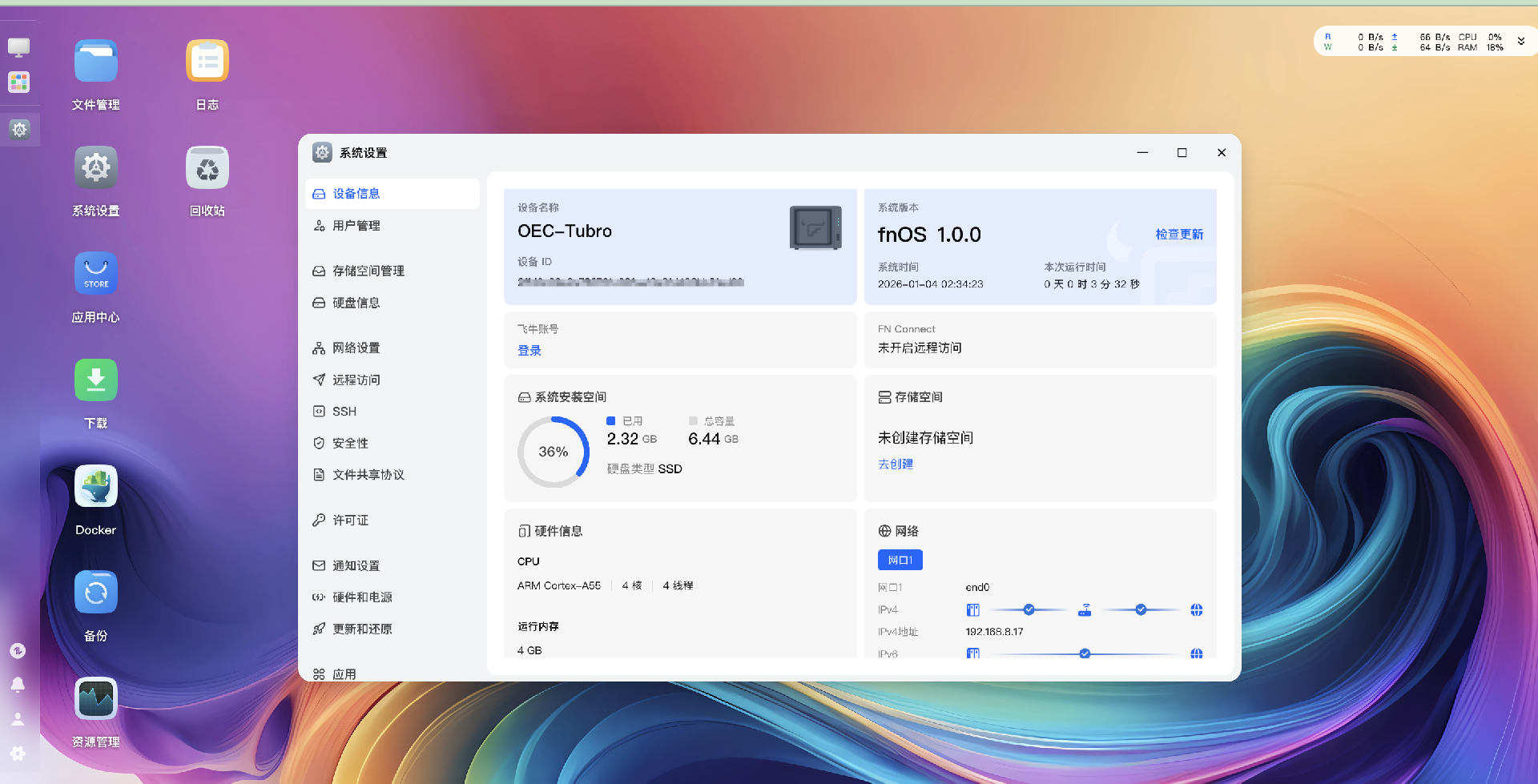Viewport: 1538px width, 784px height.
Task: Click the OEC-Tubro device thumbnail image
Action: coord(815,228)
